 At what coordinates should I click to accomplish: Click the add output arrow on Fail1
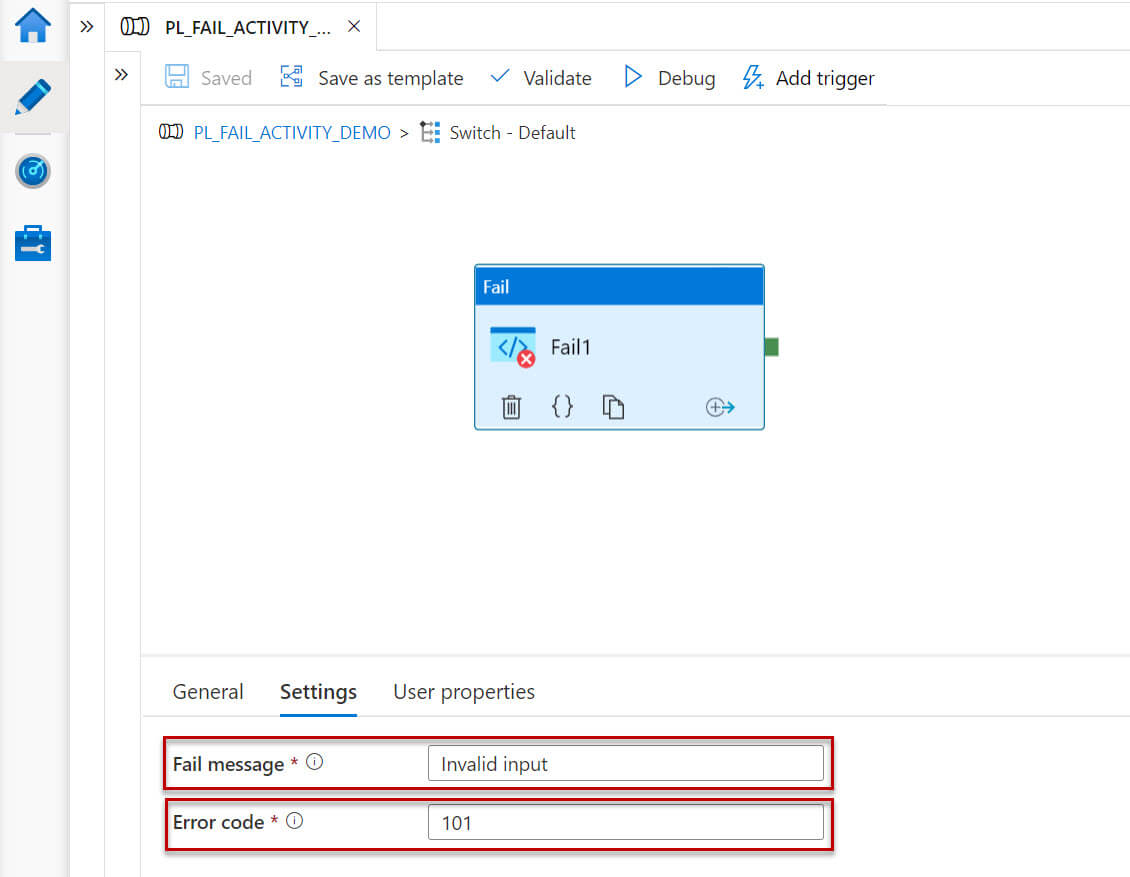point(720,407)
